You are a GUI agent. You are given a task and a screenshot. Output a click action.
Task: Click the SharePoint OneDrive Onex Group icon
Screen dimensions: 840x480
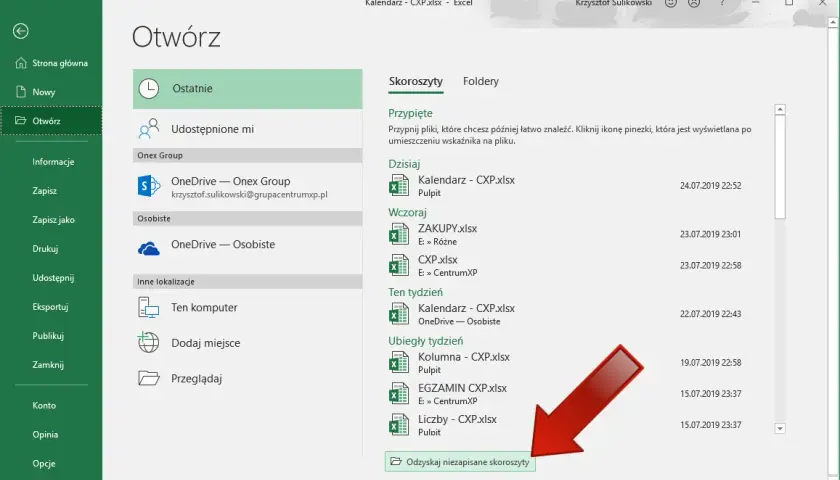pos(149,186)
